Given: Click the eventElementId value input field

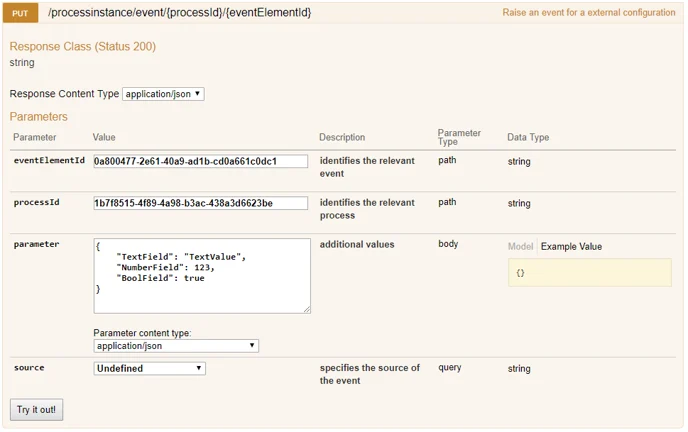Looking at the screenshot, I should pos(200,161).
